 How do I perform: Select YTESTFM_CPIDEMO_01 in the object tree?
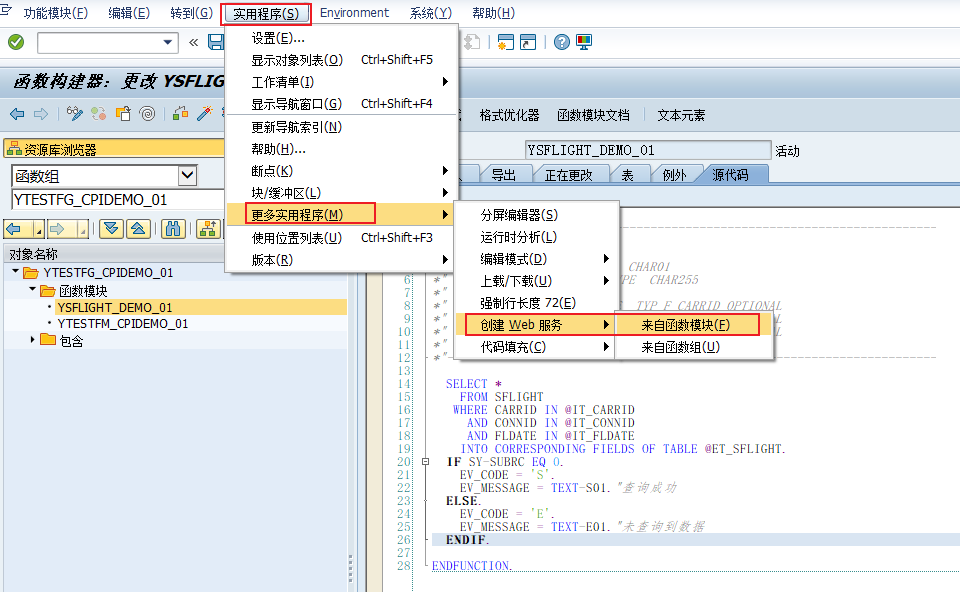tap(122, 323)
